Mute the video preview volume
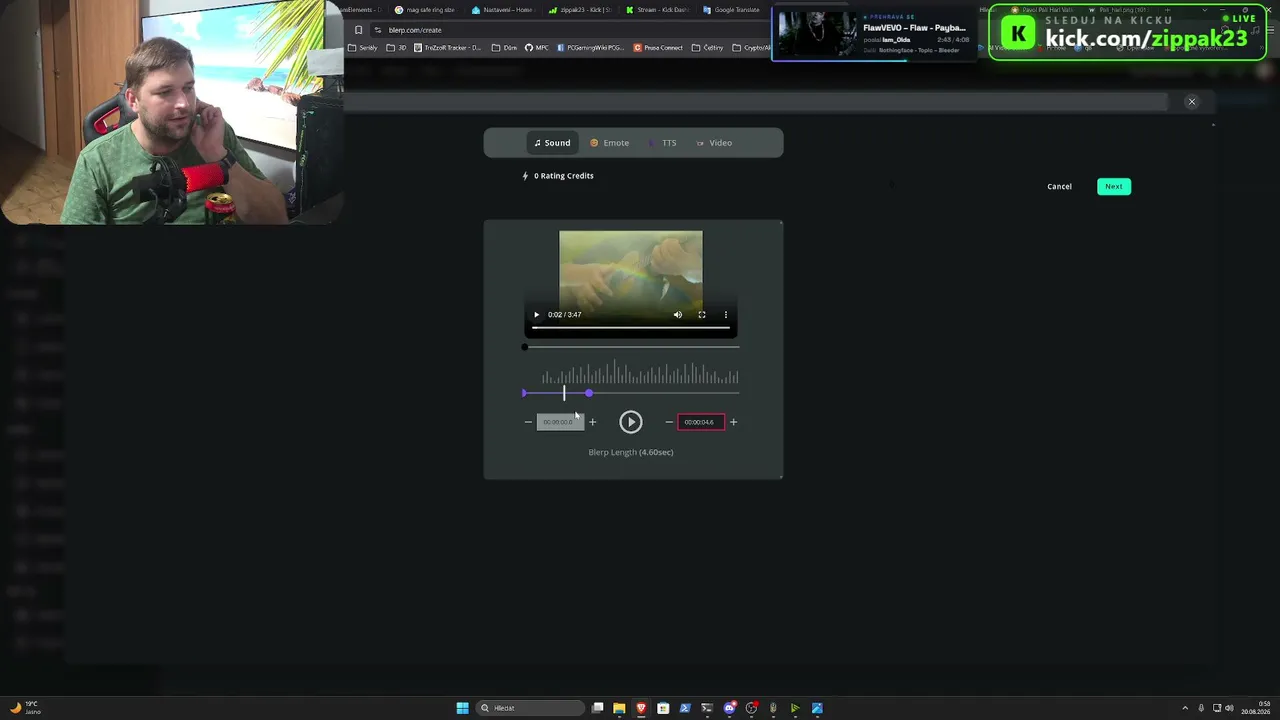Viewport: 1280px width, 720px height. [x=678, y=315]
